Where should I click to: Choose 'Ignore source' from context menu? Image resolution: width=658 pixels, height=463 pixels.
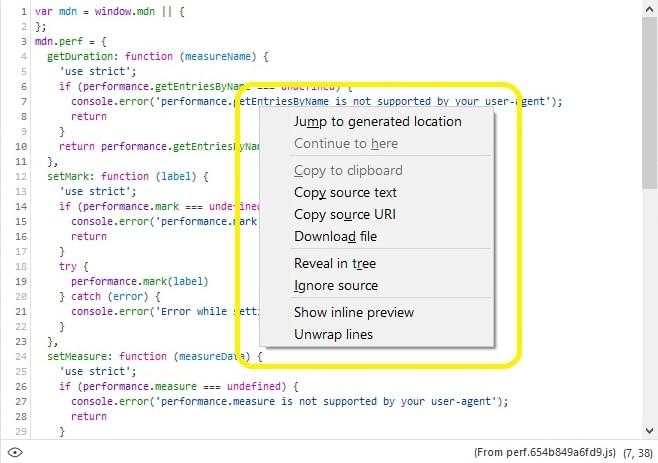click(x=335, y=285)
